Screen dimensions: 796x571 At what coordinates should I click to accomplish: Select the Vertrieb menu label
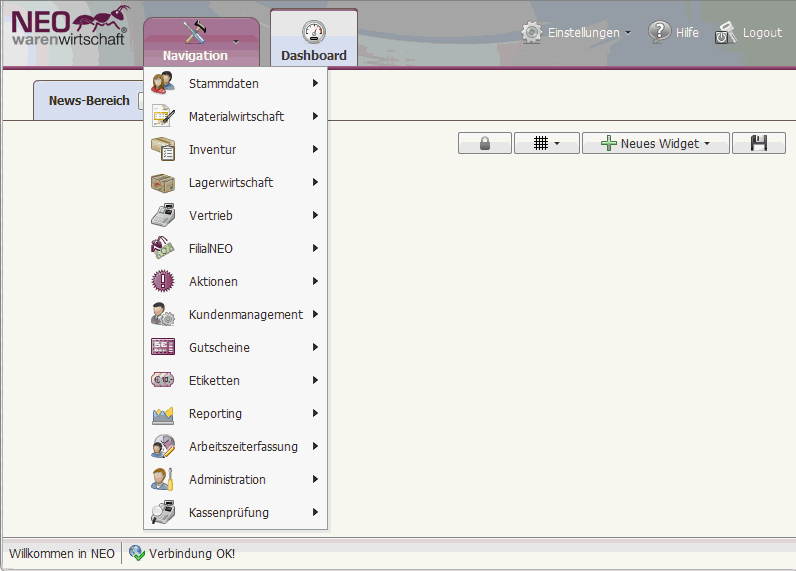(211, 216)
